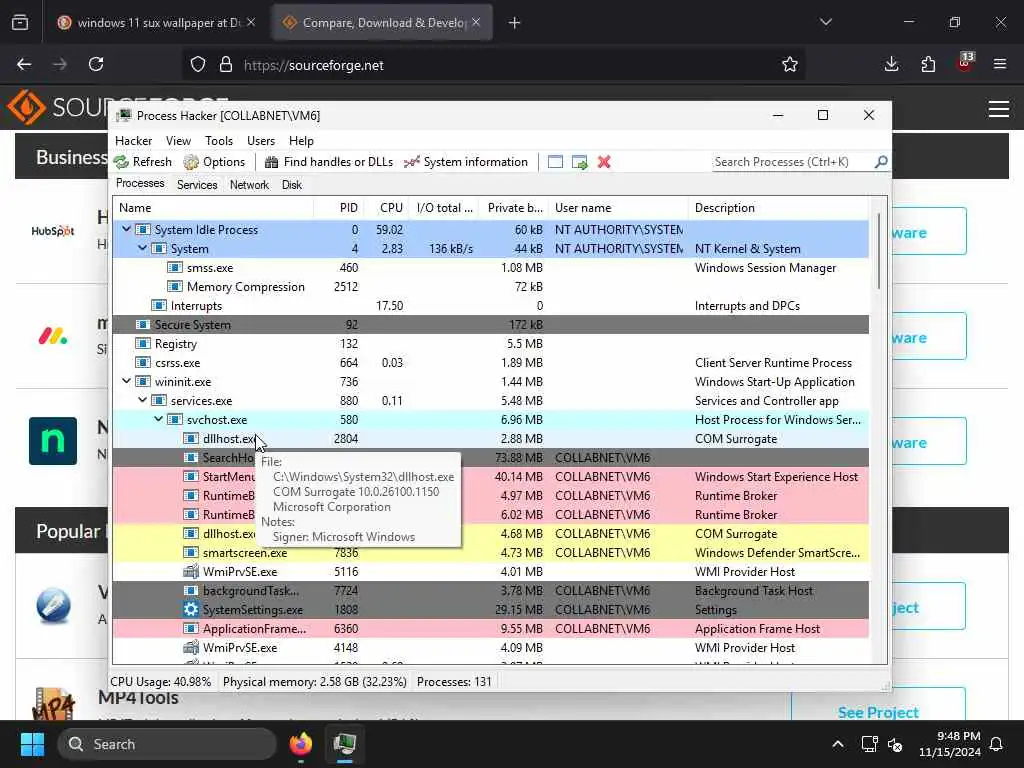Screen dimensions: 1024x768
Task: Sort by the Private bytes column header
Action: pos(513,208)
